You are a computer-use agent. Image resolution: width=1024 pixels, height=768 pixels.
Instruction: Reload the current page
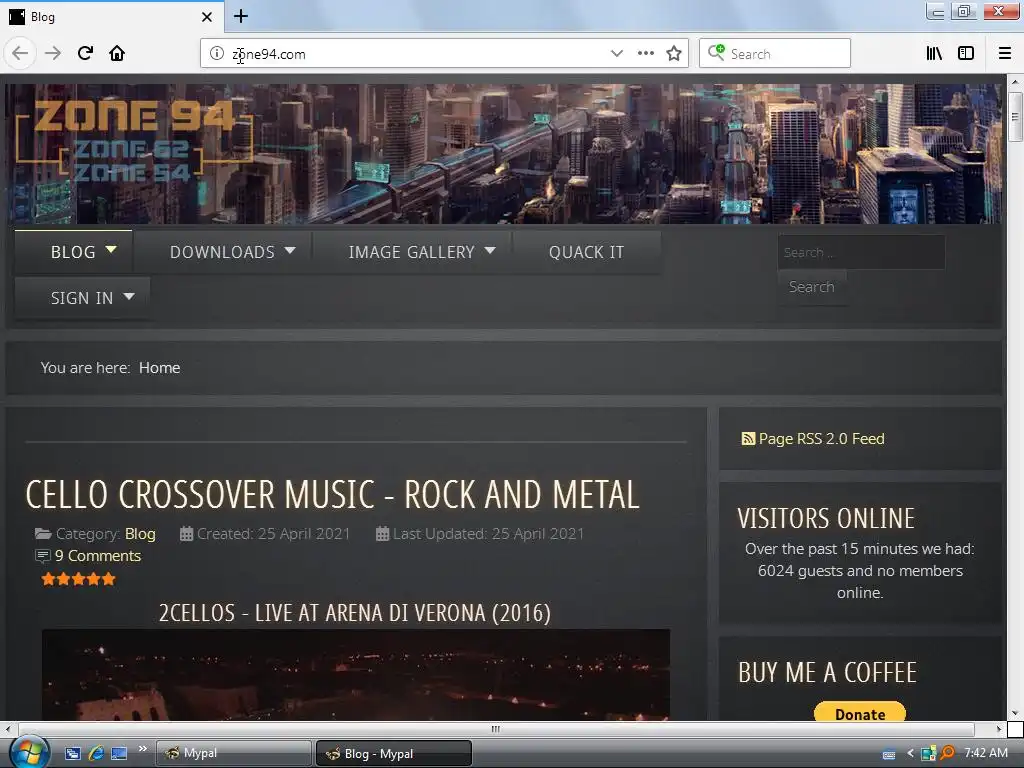pos(86,53)
